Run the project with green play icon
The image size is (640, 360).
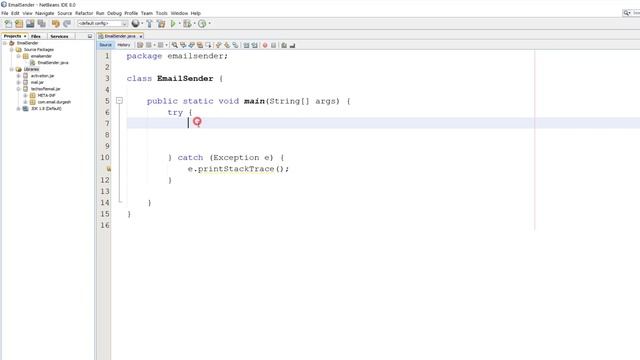[173, 24]
